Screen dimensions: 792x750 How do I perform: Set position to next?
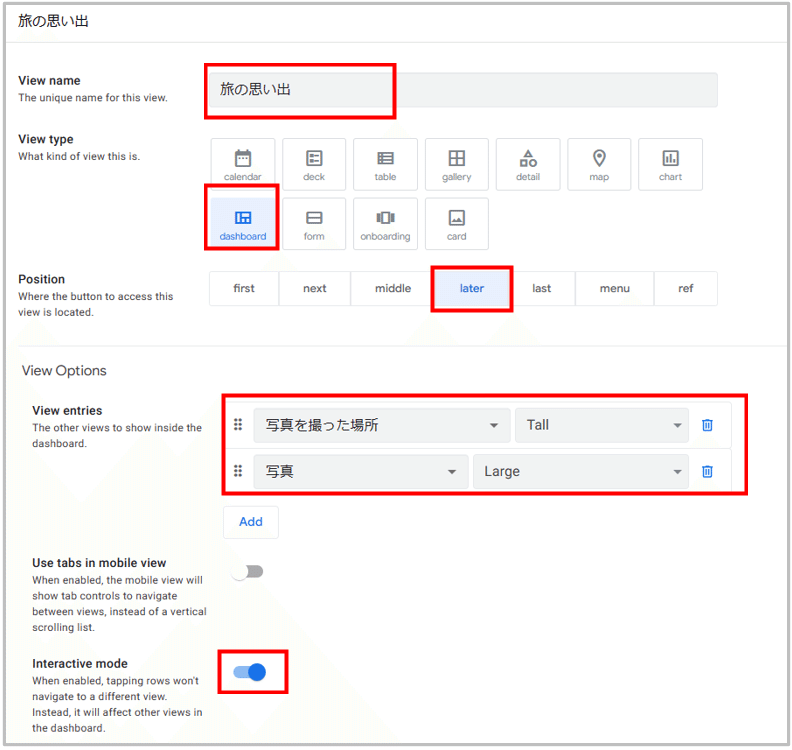point(315,288)
